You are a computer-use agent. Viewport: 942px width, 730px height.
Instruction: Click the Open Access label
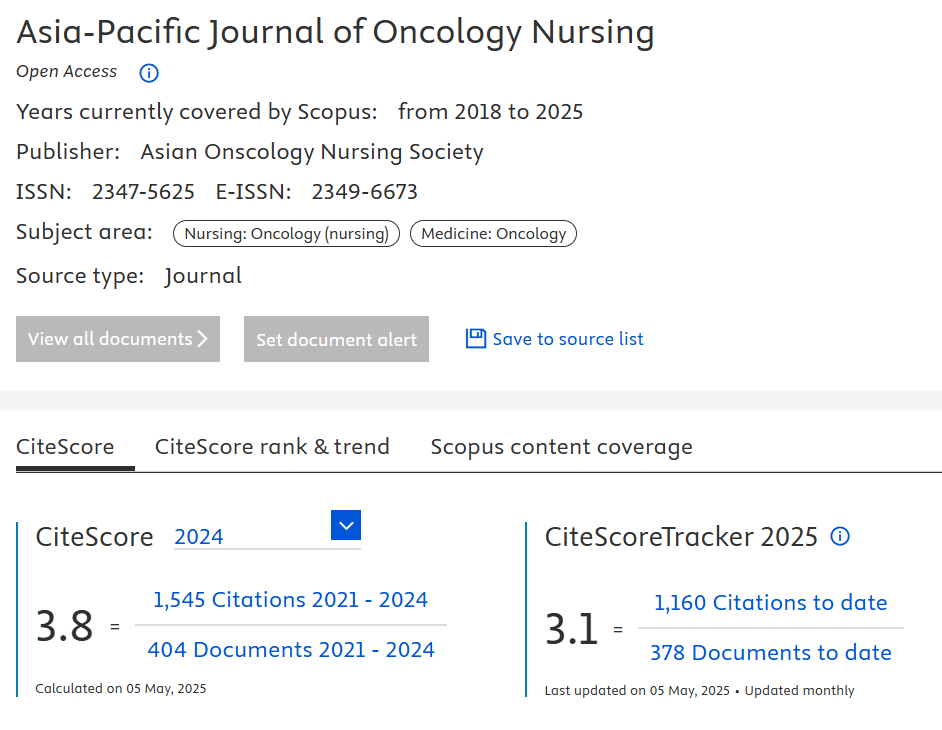pyautogui.click(x=67, y=71)
